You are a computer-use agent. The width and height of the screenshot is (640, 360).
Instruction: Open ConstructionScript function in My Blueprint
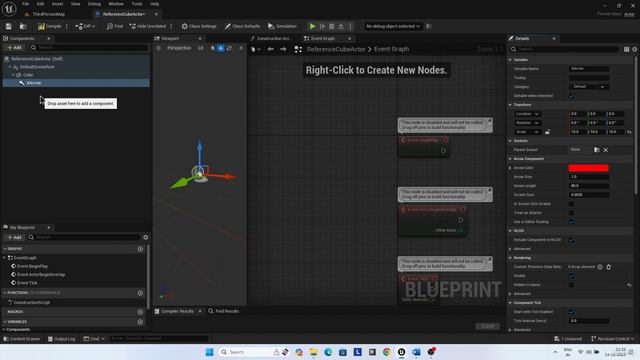pos(31,302)
